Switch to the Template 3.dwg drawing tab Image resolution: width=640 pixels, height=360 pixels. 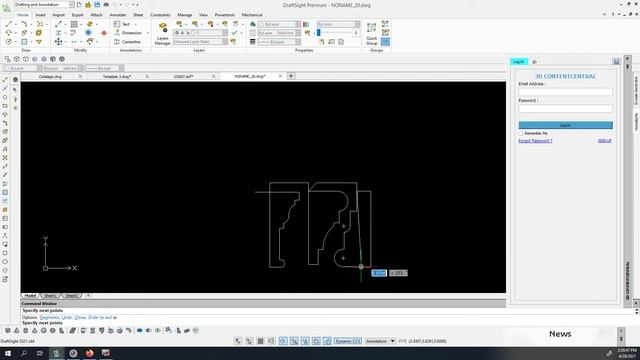coord(117,76)
